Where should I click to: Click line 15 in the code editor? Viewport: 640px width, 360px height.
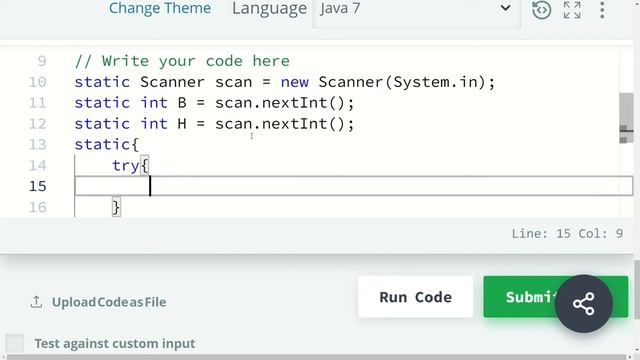tap(353, 186)
